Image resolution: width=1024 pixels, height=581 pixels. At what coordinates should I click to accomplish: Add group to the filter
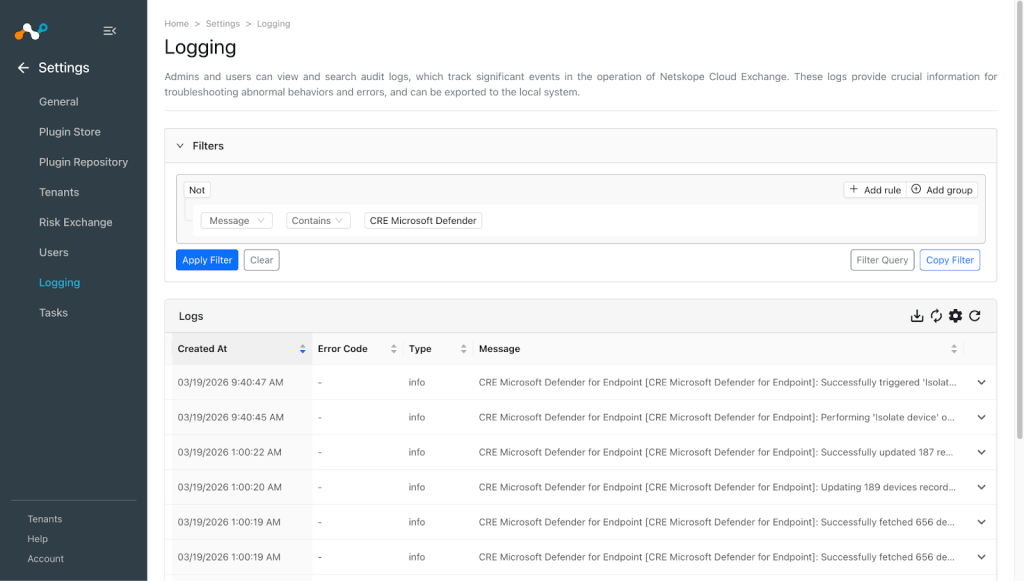tap(942, 190)
